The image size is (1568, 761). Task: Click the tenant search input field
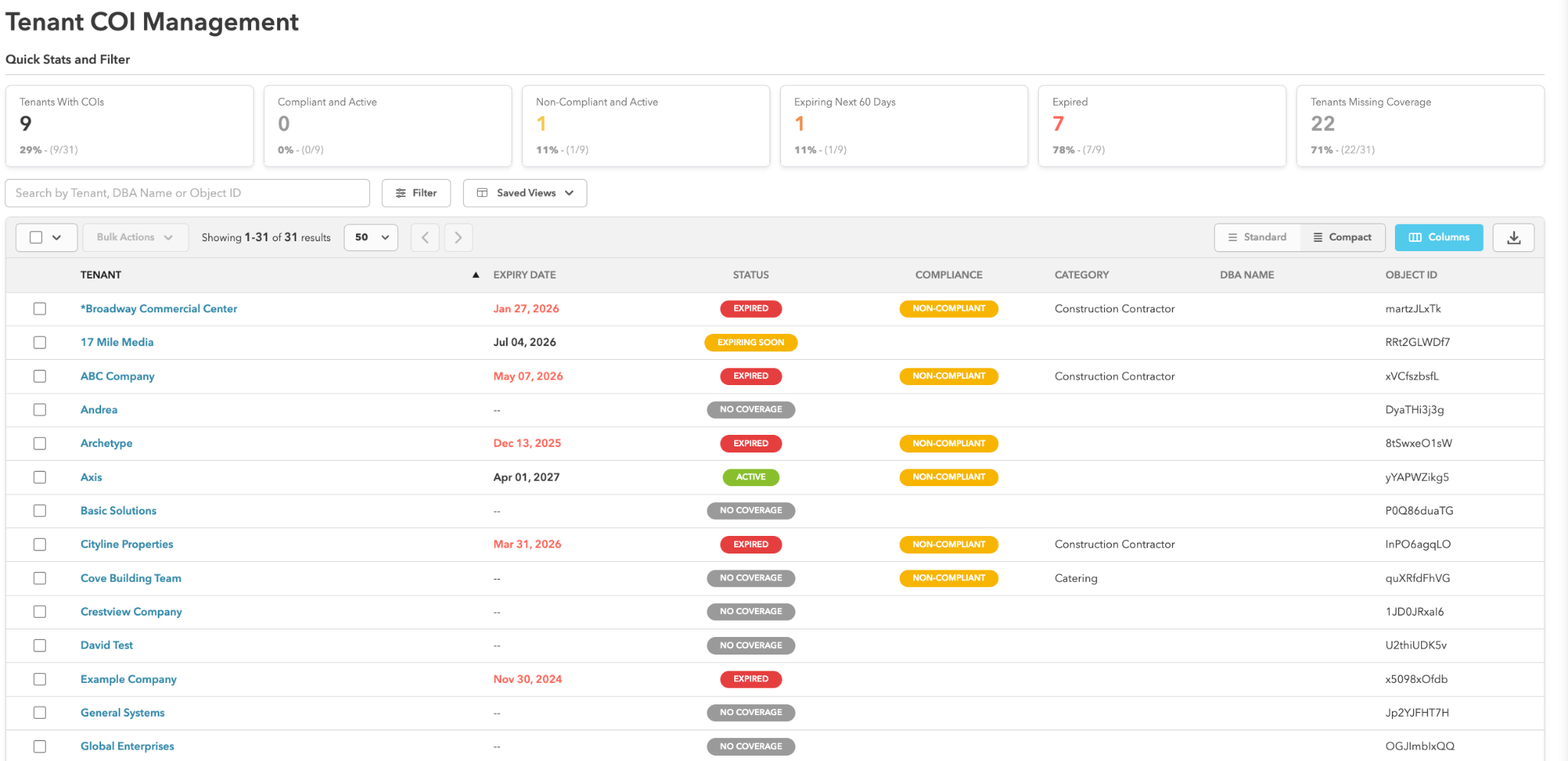pyautogui.click(x=188, y=193)
